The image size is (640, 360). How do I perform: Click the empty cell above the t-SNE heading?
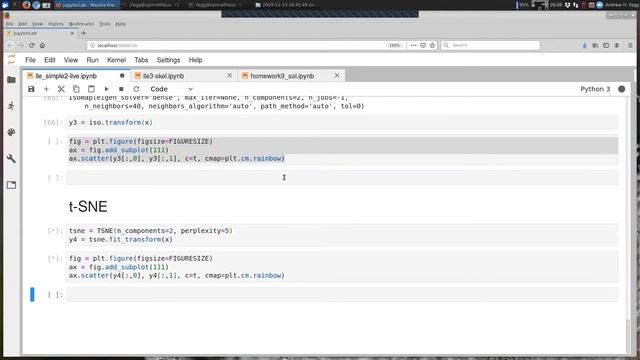click(x=342, y=178)
